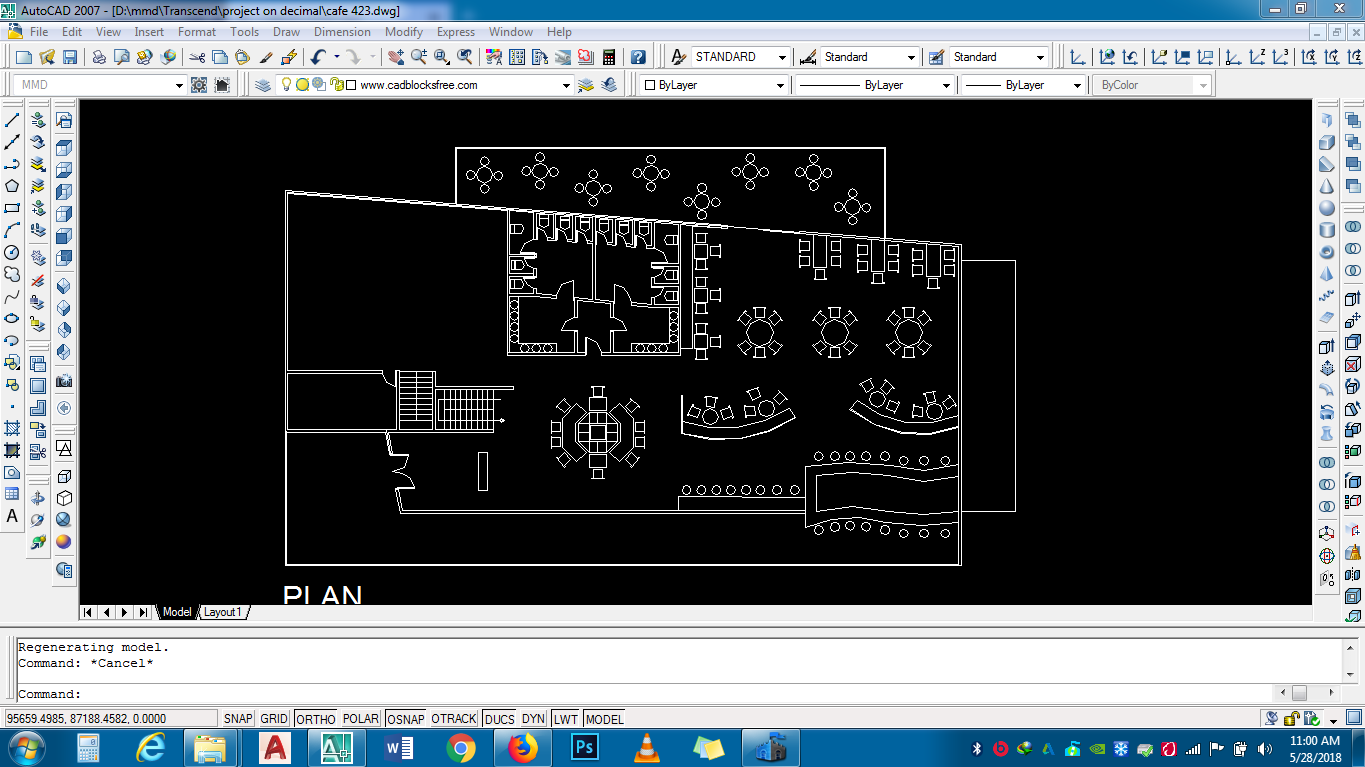Switch to the Layout1 tab
The width and height of the screenshot is (1365, 767).
point(222,612)
